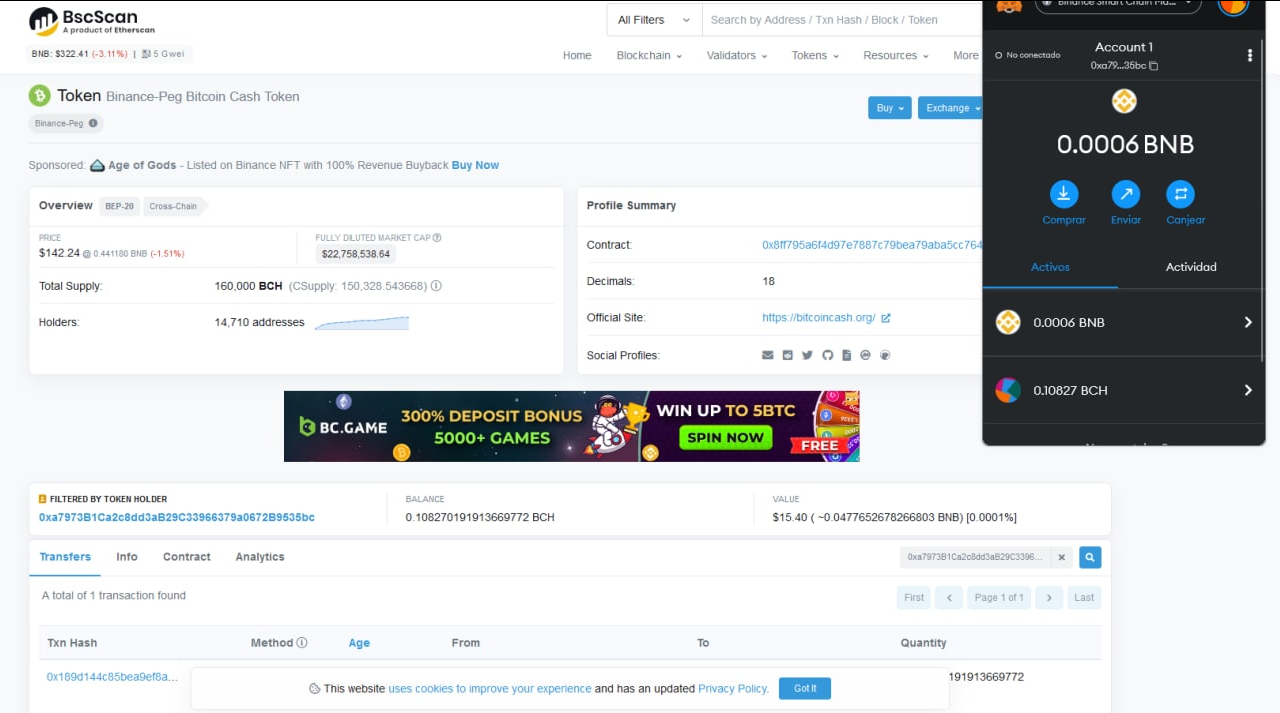Select the Actividad tab in MetaMask
Image resolution: width=1280 pixels, height=713 pixels.
click(1191, 267)
